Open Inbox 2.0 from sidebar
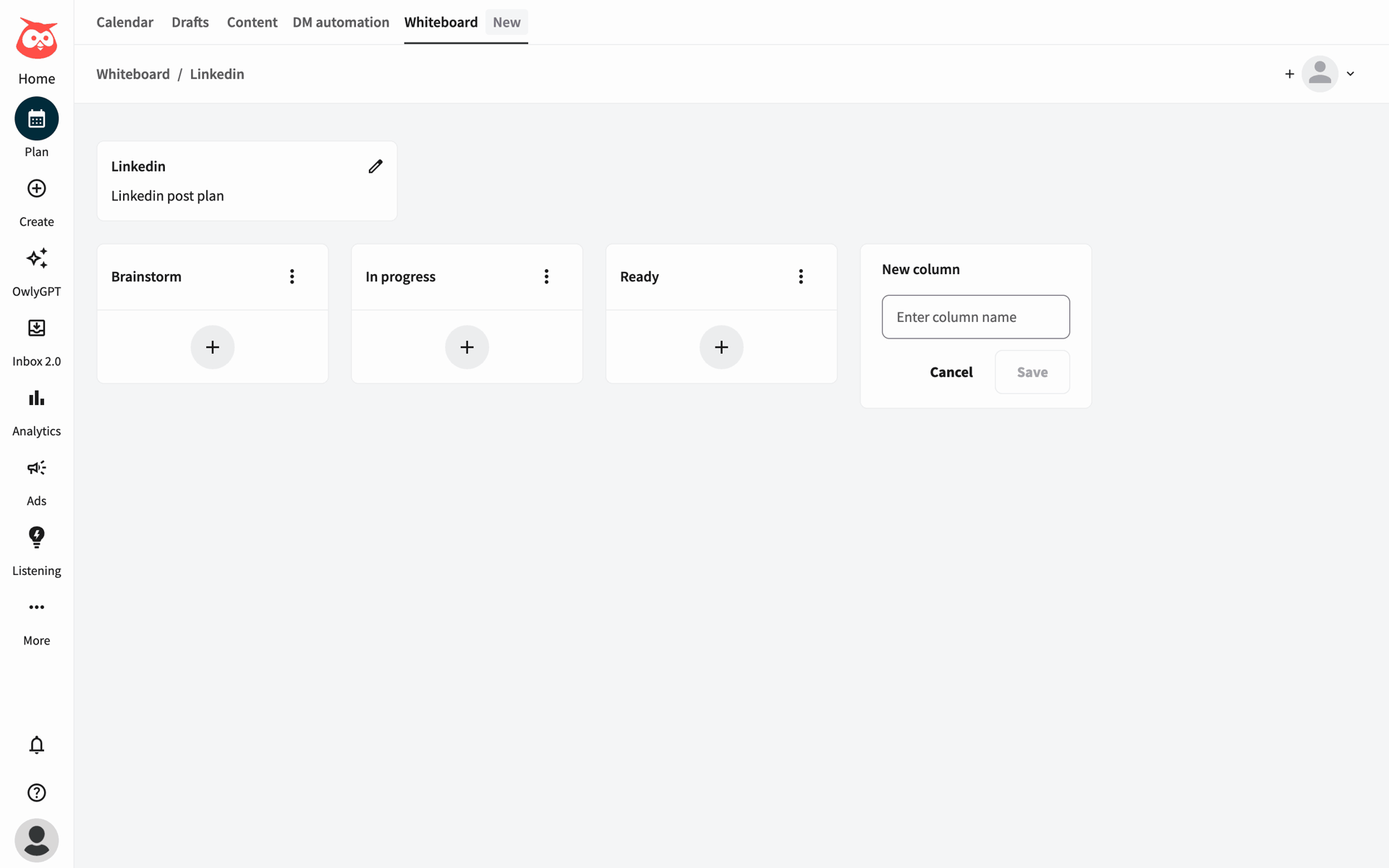This screenshot has height=868, width=1389. (x=36, y=328)
